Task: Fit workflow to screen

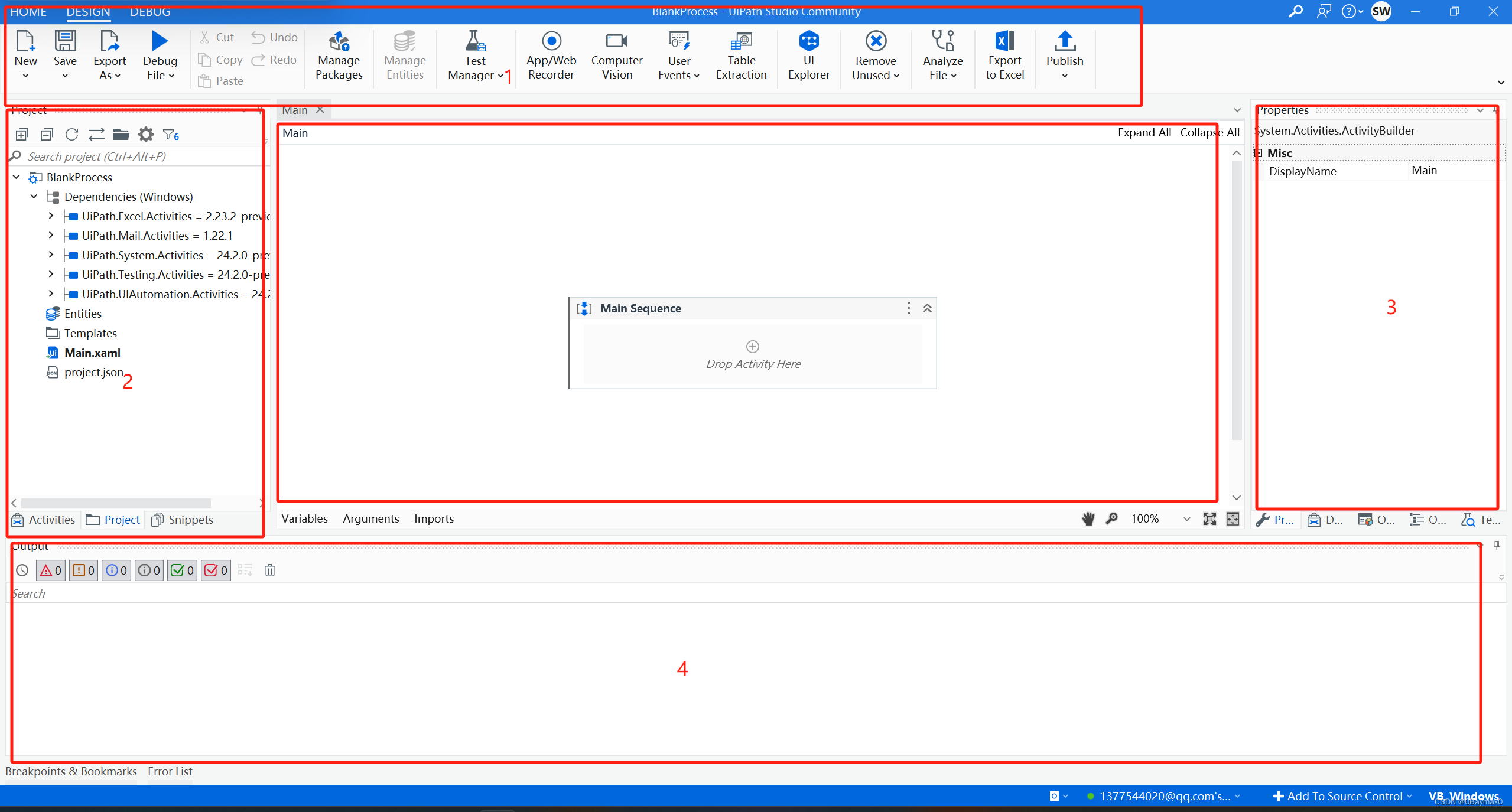Action: [x=1209, y=518]
